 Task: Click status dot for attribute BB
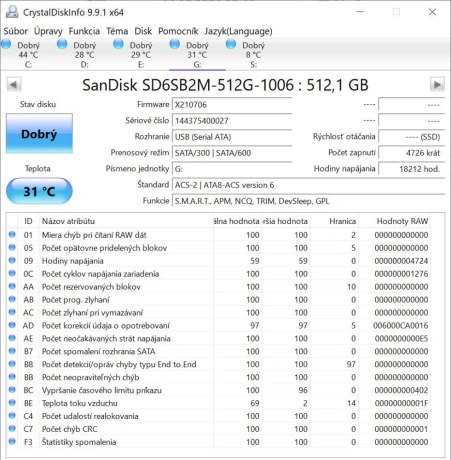[12, 377]
